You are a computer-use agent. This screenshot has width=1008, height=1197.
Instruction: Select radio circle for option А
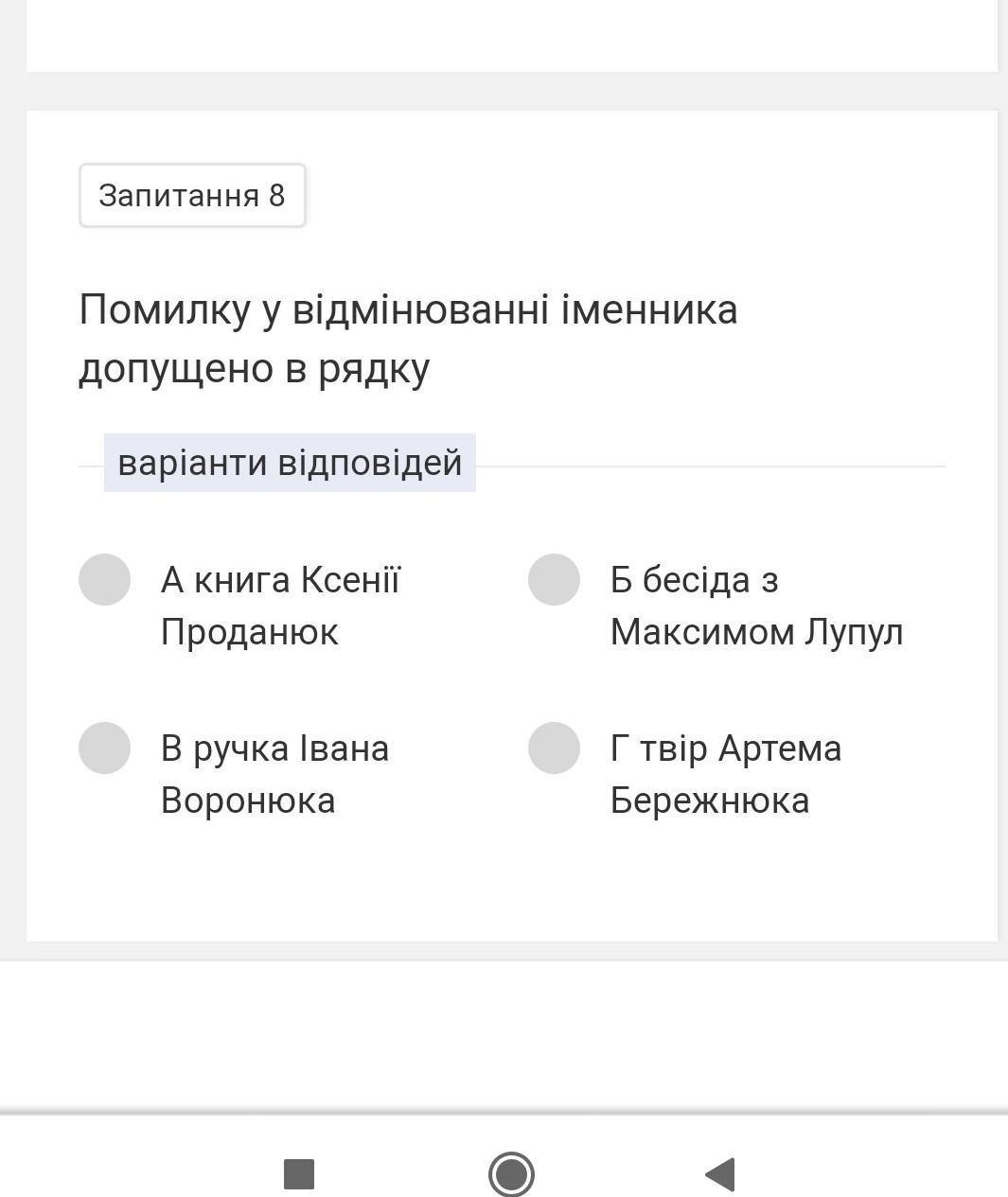(104, 579)
